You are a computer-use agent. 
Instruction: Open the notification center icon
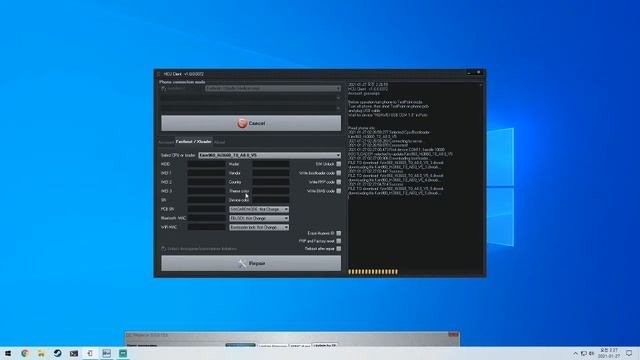(x=629, y=353)
